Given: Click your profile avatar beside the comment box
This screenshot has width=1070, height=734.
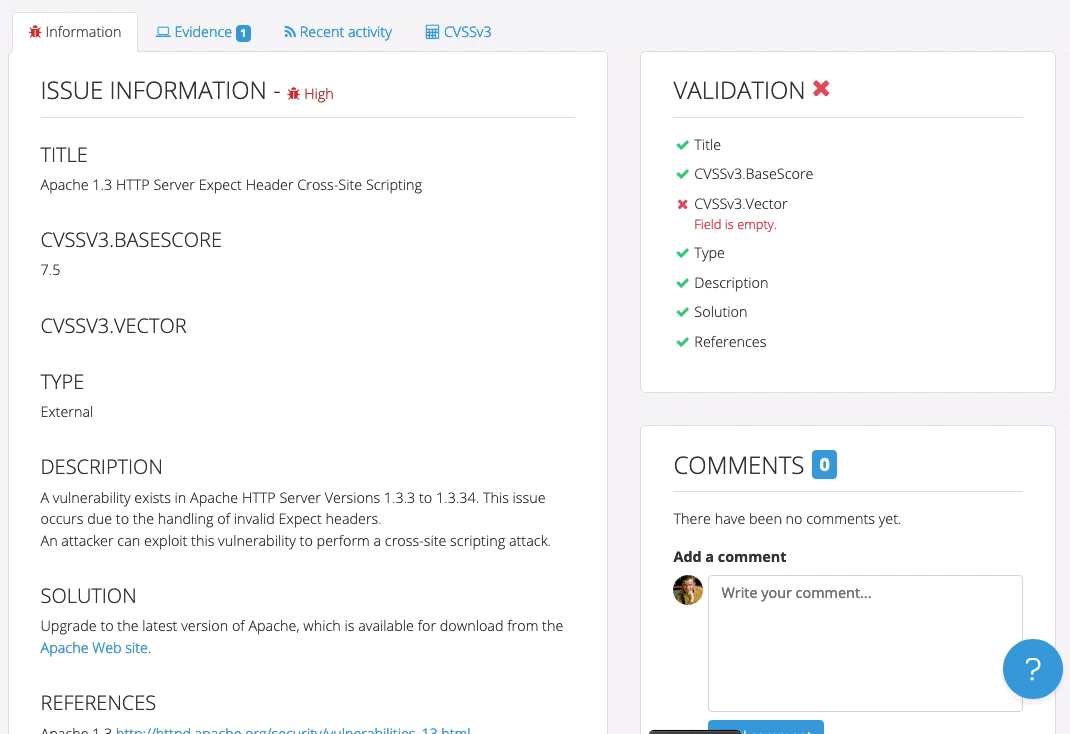Looking at the screenshot, I should [x=687, y=590].
